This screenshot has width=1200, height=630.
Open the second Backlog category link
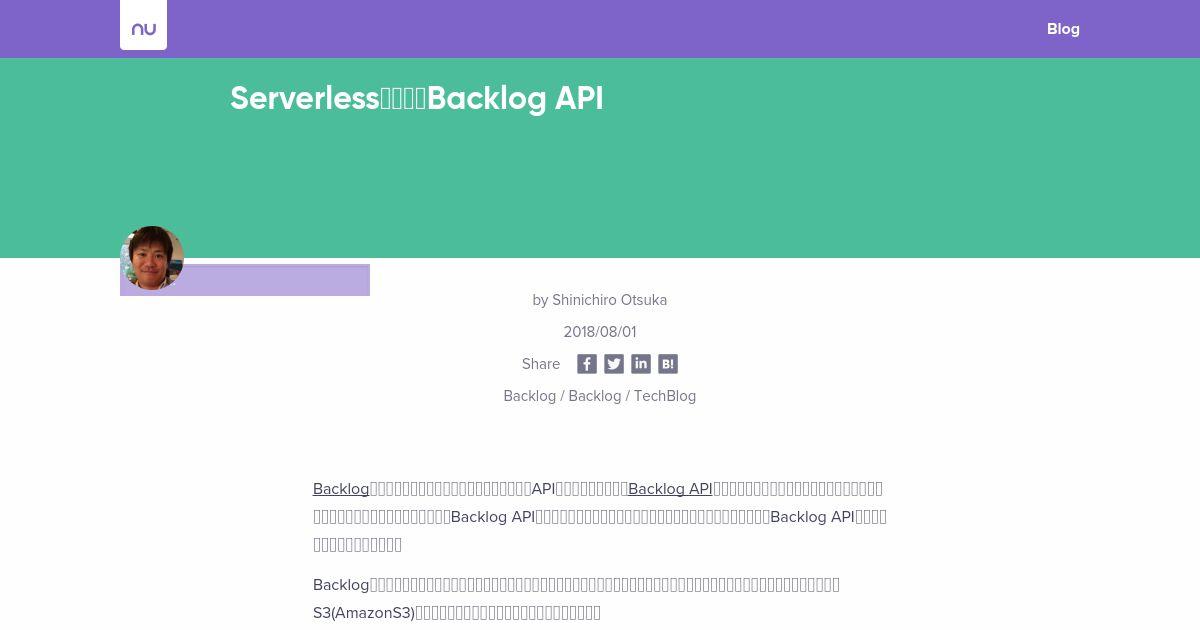595,396
